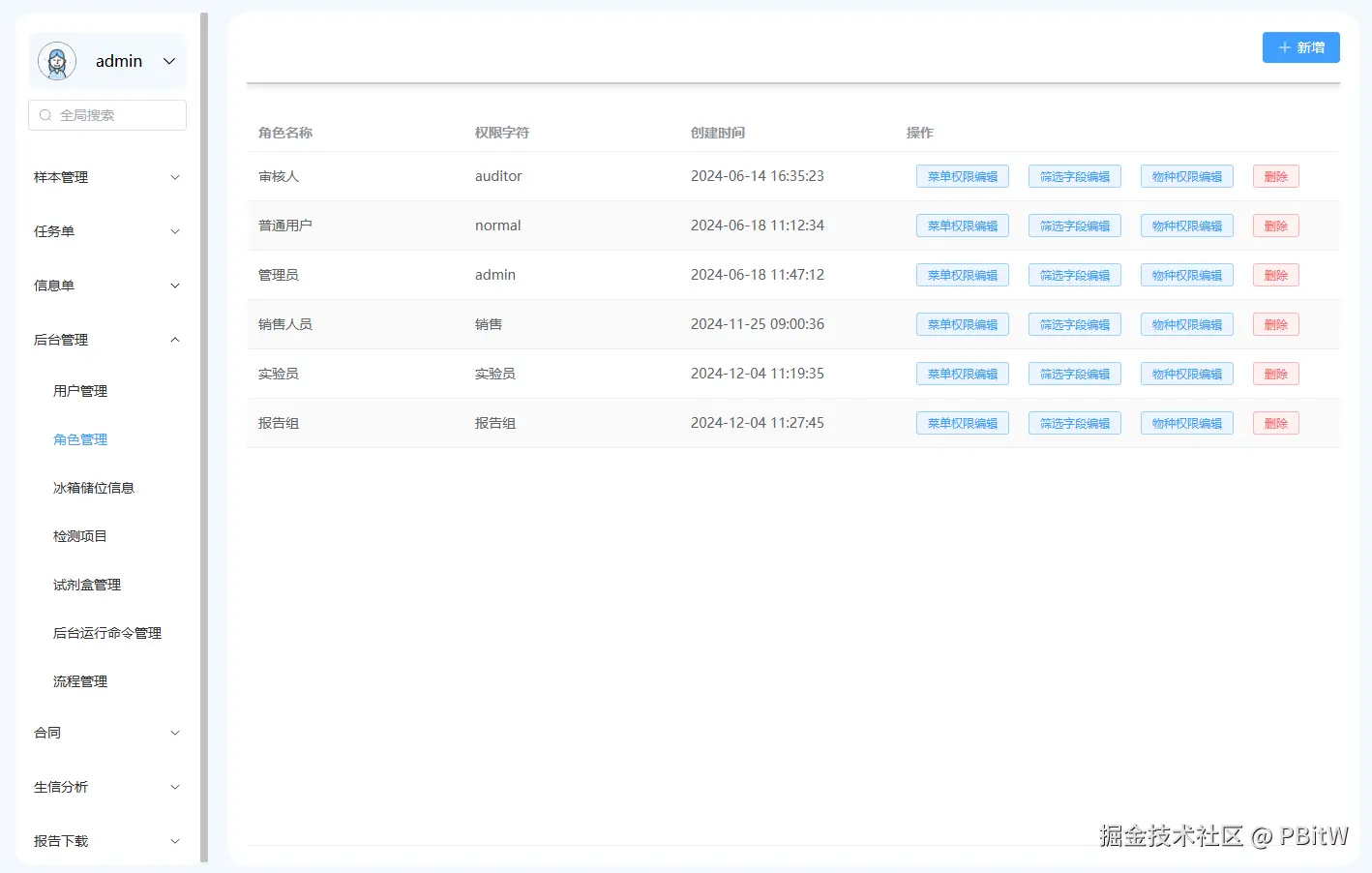Image resolution: width=1372 pixels, height=873 pixels.
Task: Click 菜单权限编辑 for 实验员 row
Action: point(963,374)
